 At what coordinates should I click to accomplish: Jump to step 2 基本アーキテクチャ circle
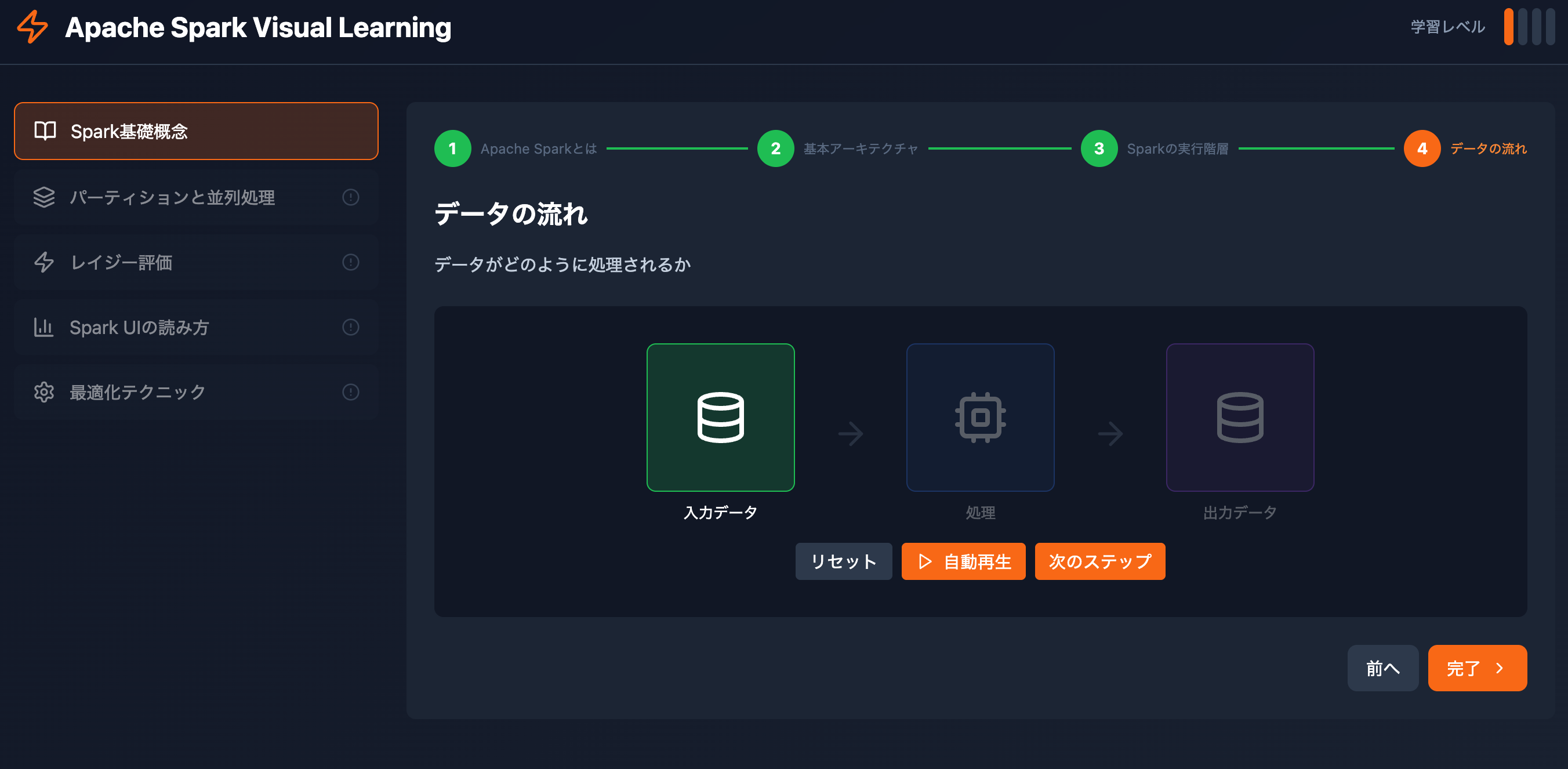click(775, 148)
